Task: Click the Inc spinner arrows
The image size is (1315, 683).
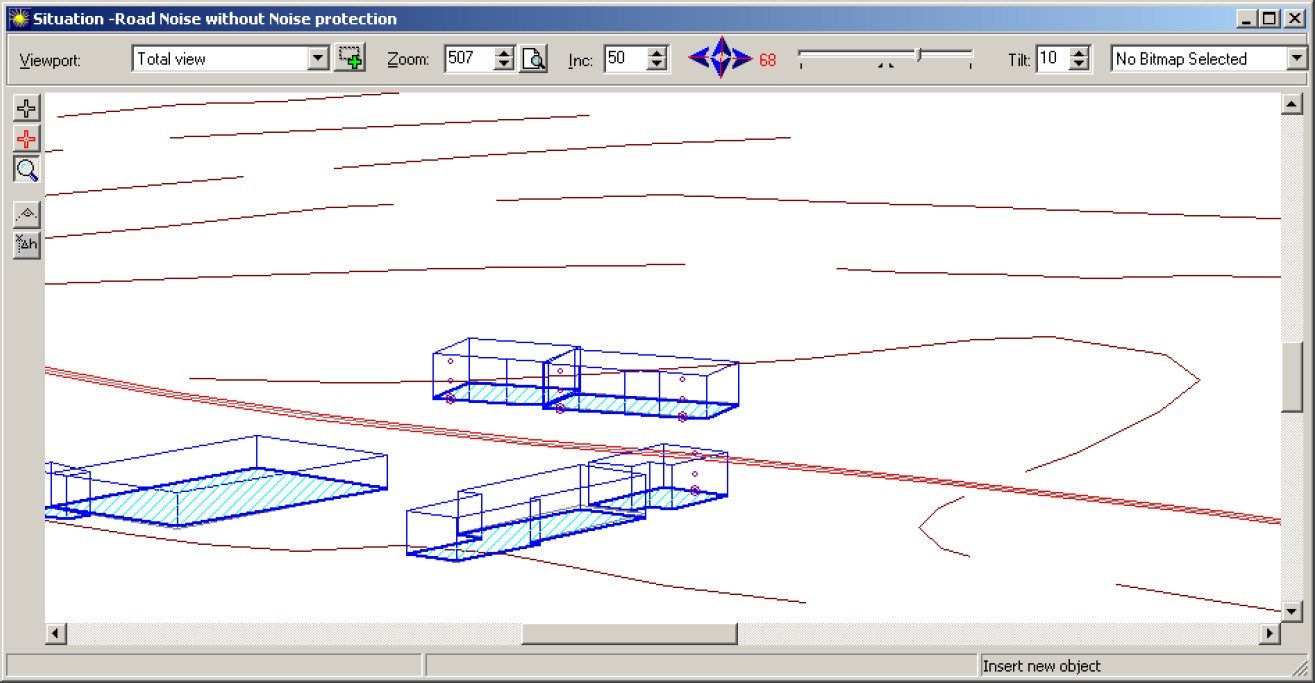Action: tap(657, 59)
